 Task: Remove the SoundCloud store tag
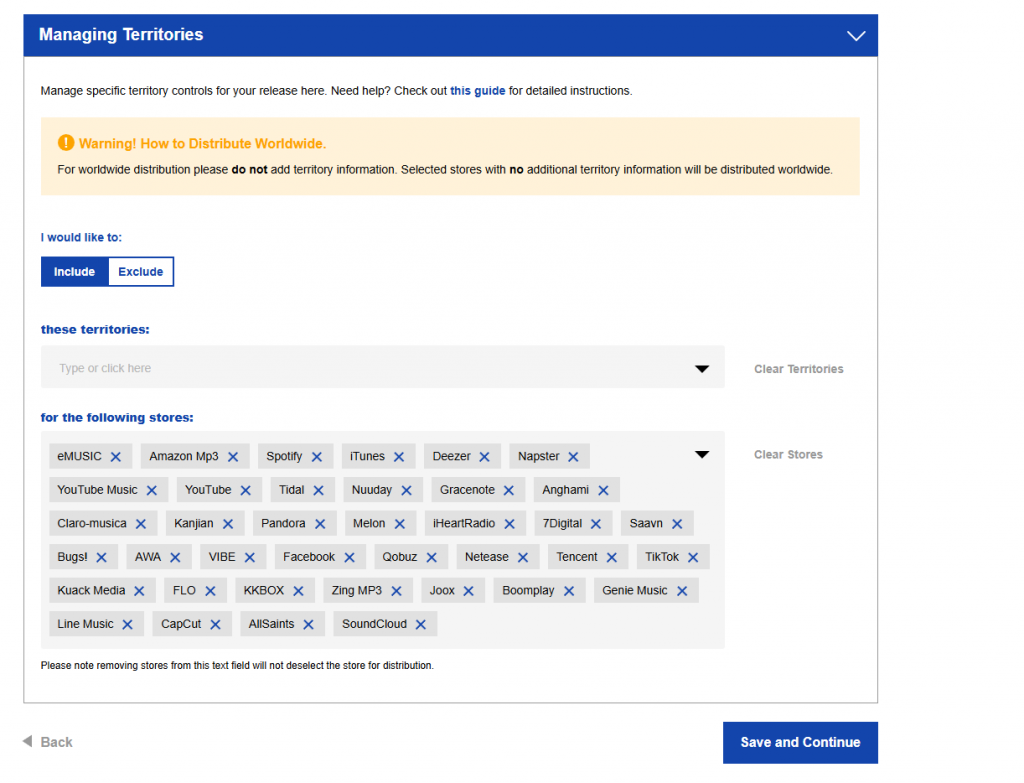420,625
